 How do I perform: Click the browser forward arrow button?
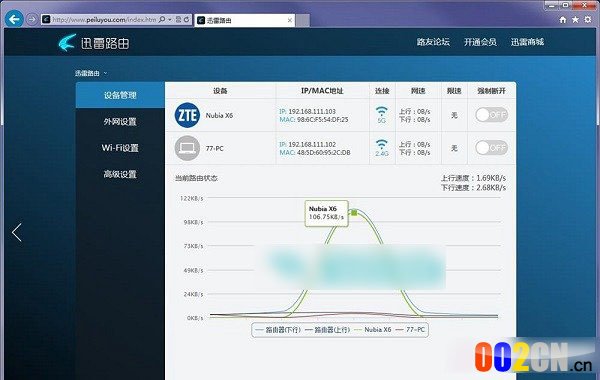[32, 19]
